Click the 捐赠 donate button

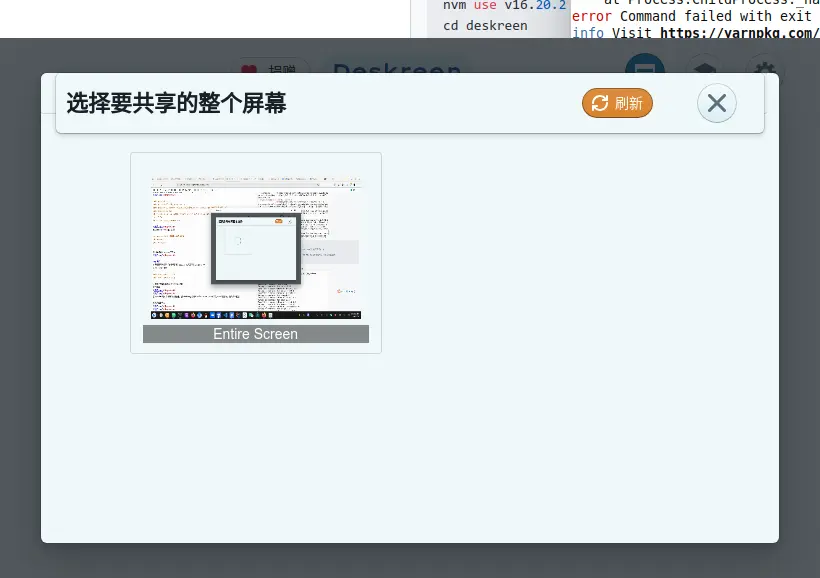tap(271, 70)
